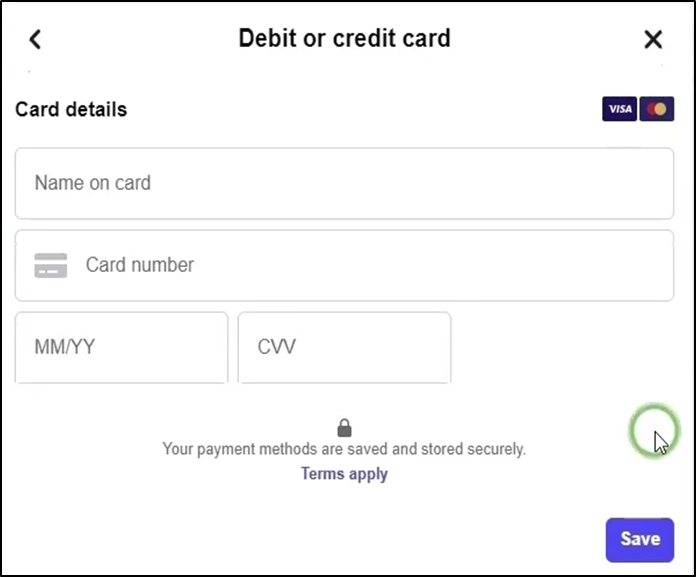The height and width of the screenshot is (577, 696).
Task: Click the Mastercard logo
Action: pos(657,109)
